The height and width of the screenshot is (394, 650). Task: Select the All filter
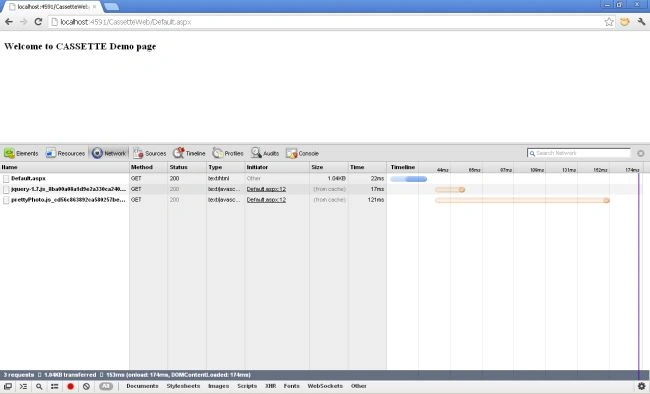pyautogui.click(x=106, y=386)
